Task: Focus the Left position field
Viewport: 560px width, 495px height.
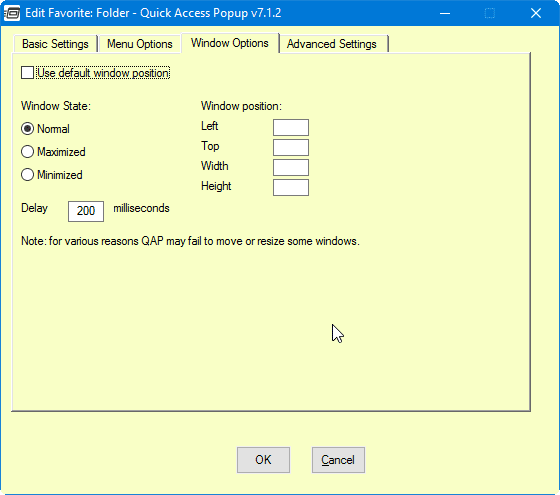Action: pos(291,128)
